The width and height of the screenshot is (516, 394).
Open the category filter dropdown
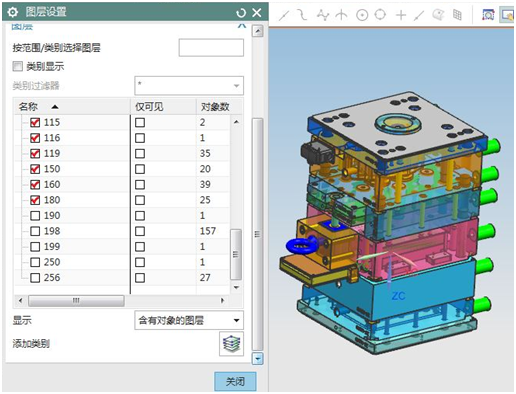tap(189, 86)
